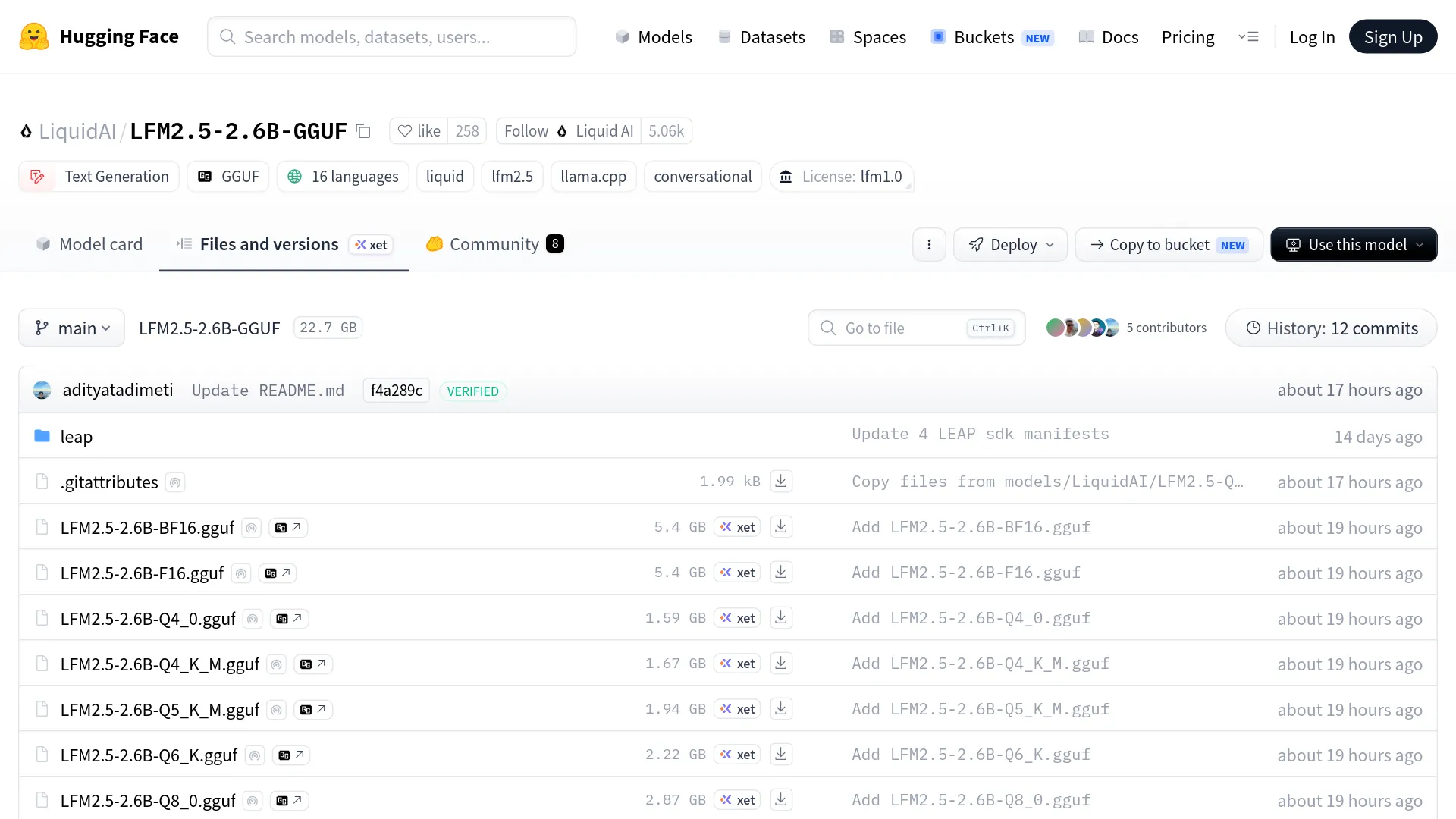This screenshot has height=819, width=1456.
Task: Click the Sign Up button
Action: [1393, 36]
